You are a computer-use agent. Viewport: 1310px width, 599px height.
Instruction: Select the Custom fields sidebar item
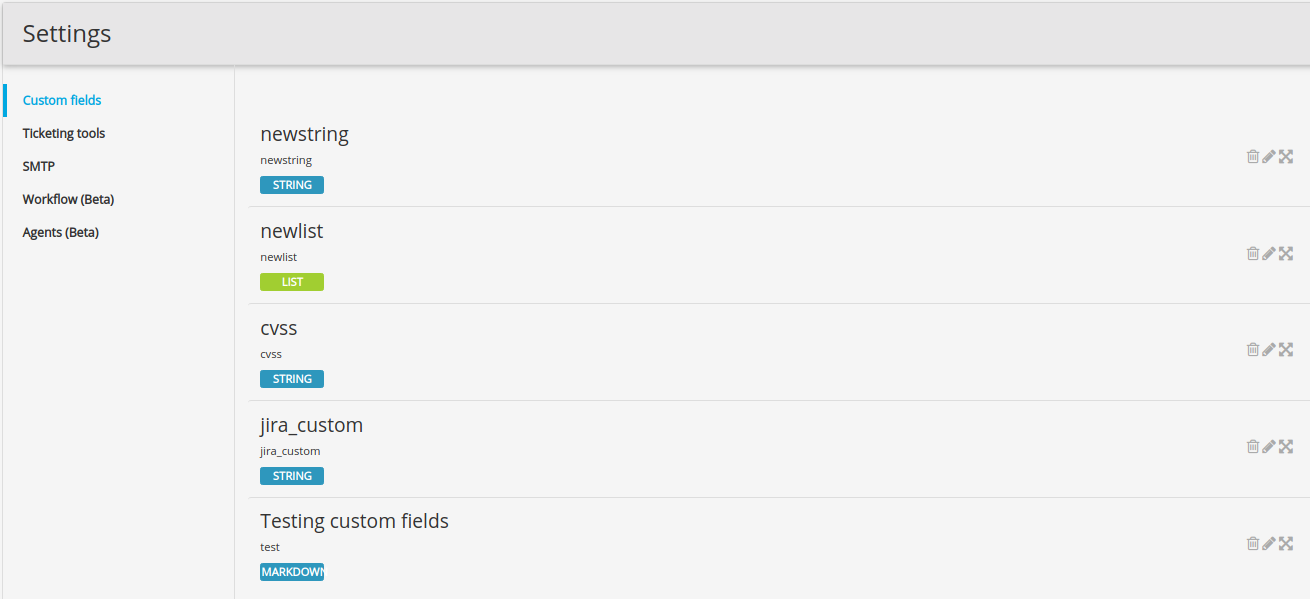click(62, 100)
